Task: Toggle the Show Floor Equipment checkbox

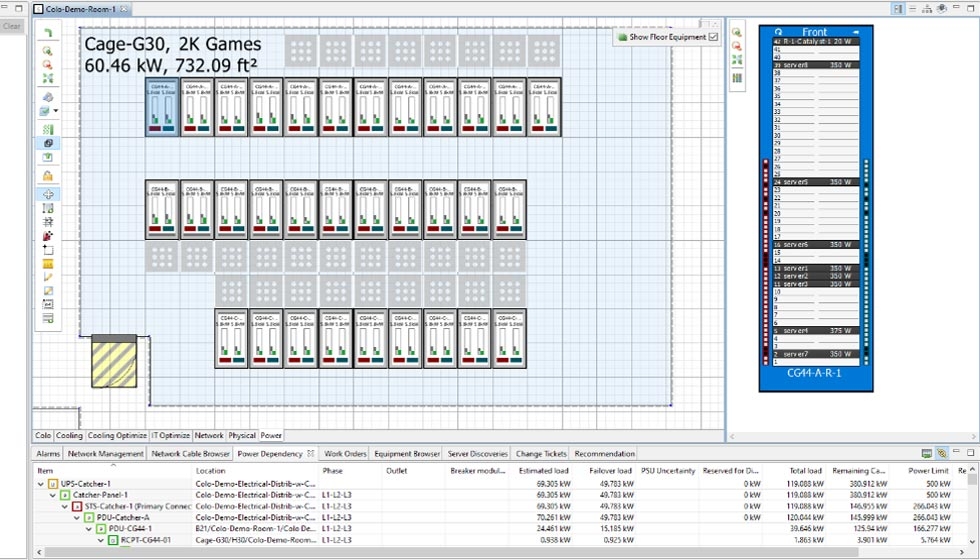Action: point(713,37)
